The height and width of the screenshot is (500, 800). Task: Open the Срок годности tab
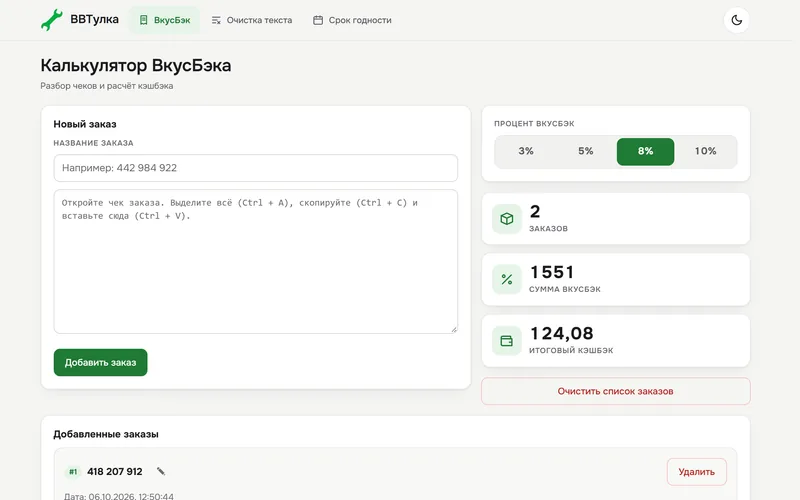click(x=352, y=20)
